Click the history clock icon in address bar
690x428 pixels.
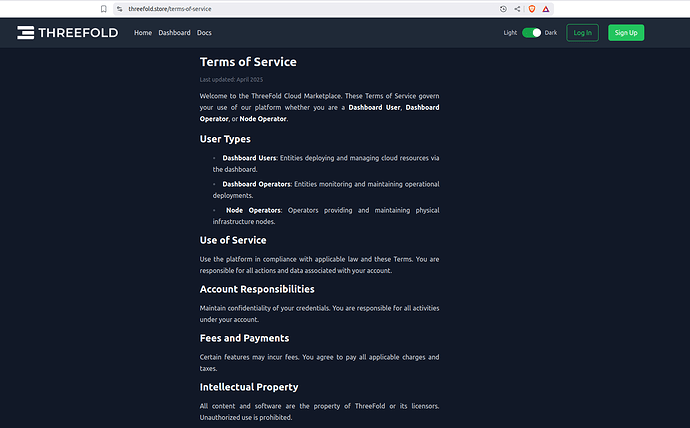(x=503, y=9)
